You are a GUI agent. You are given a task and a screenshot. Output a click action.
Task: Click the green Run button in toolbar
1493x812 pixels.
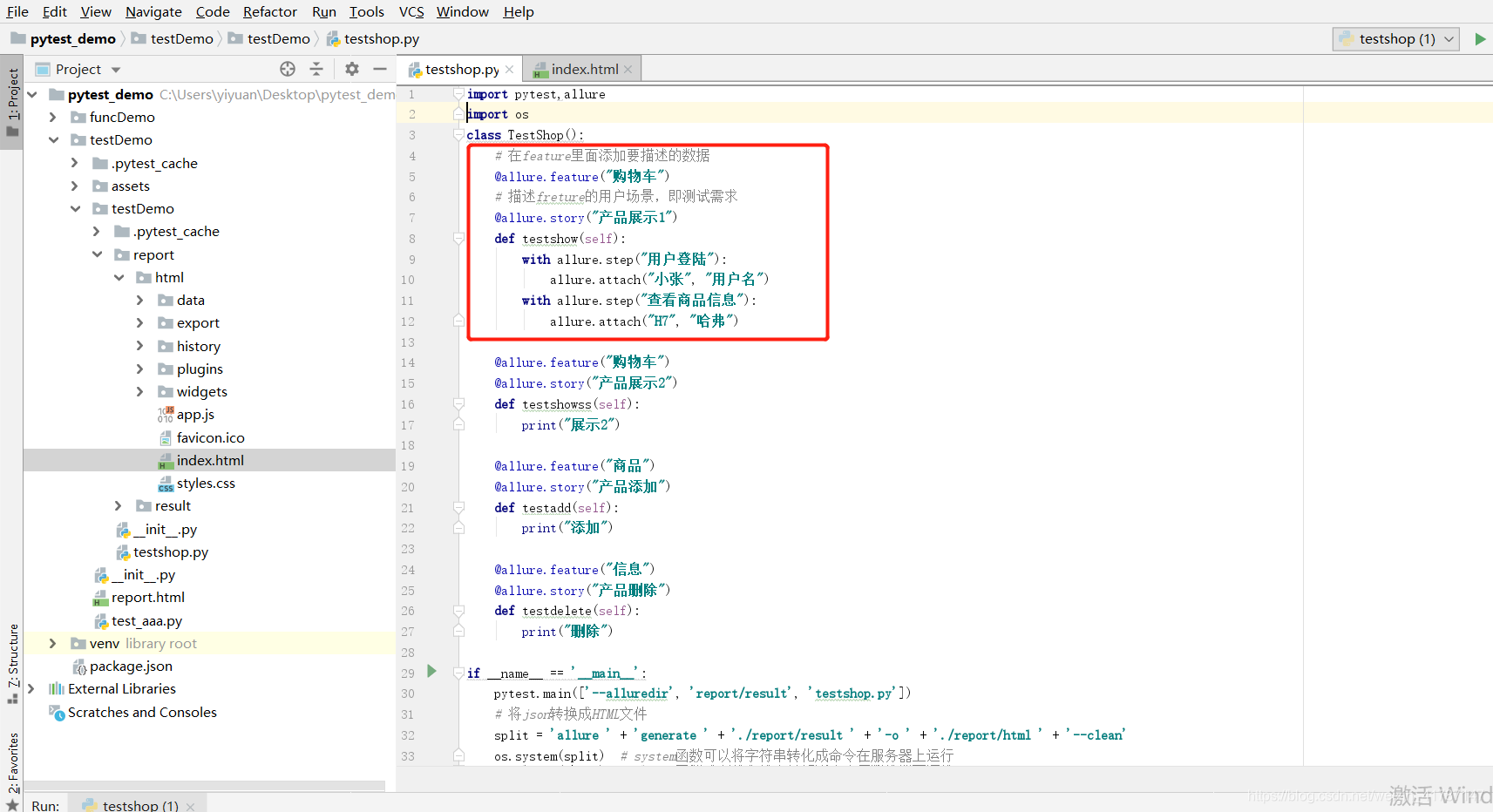pos(1480,39)
